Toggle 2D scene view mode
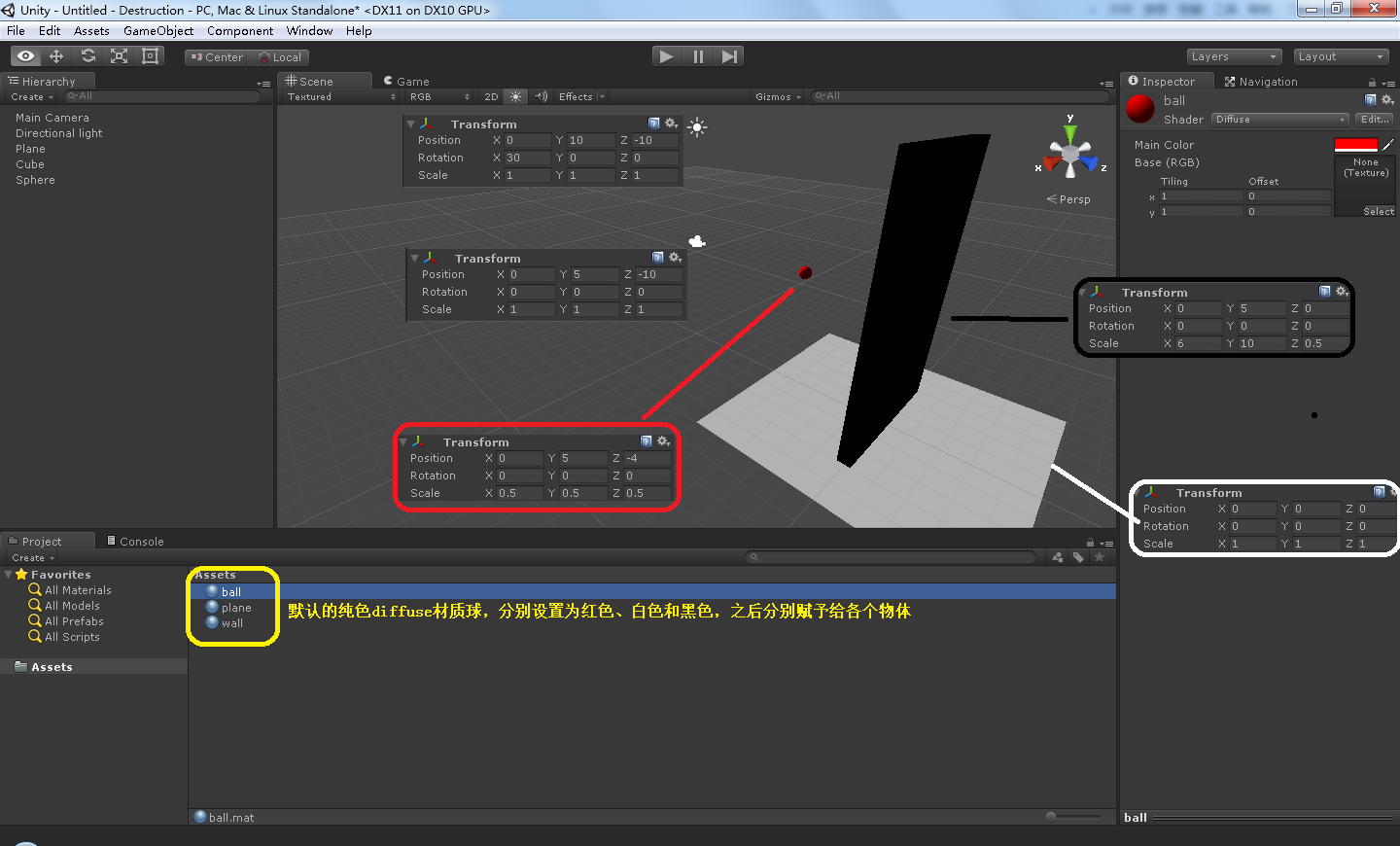Screen dimensions: 1400x846 click(x=491, y=97)
